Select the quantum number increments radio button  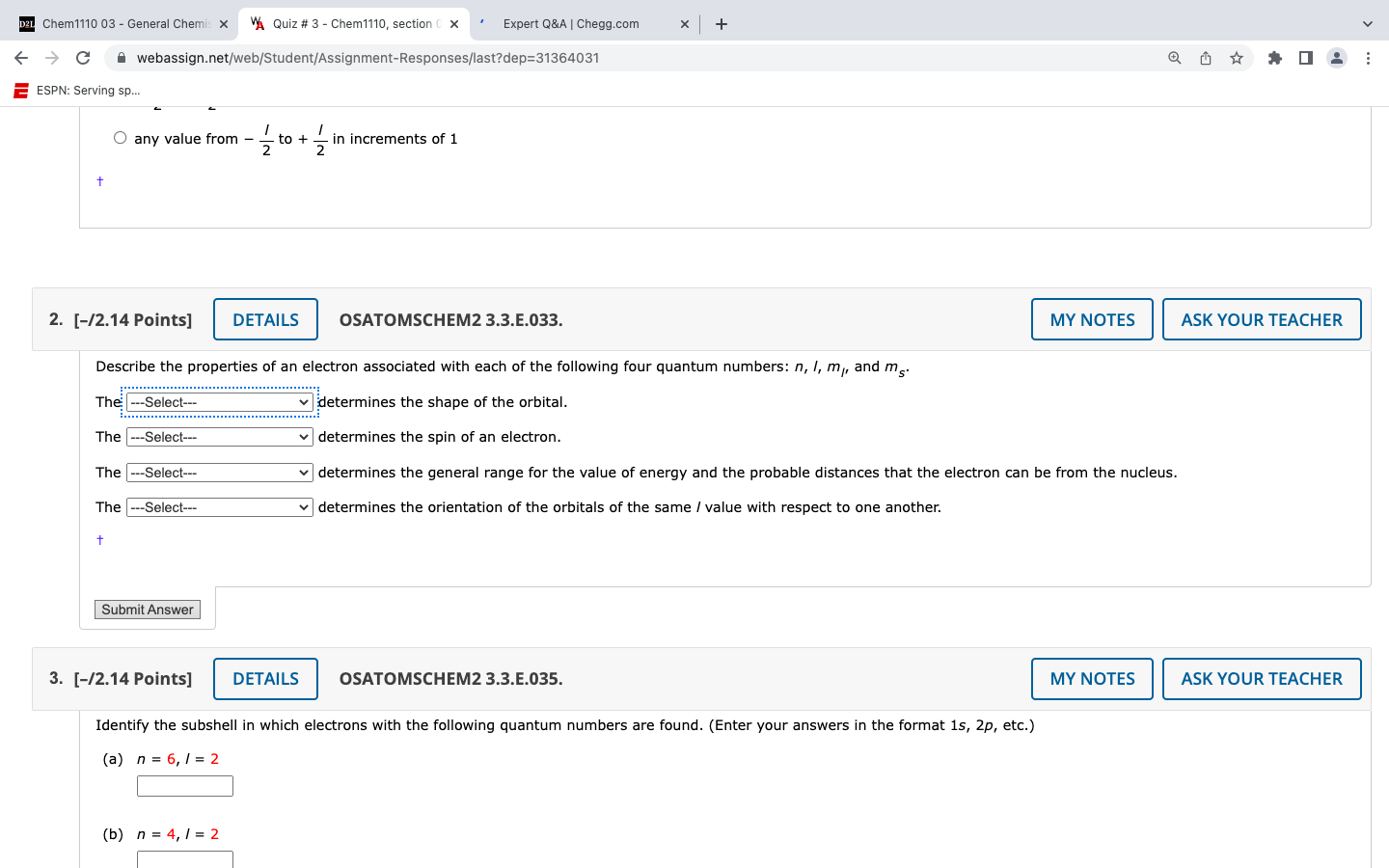120,137
